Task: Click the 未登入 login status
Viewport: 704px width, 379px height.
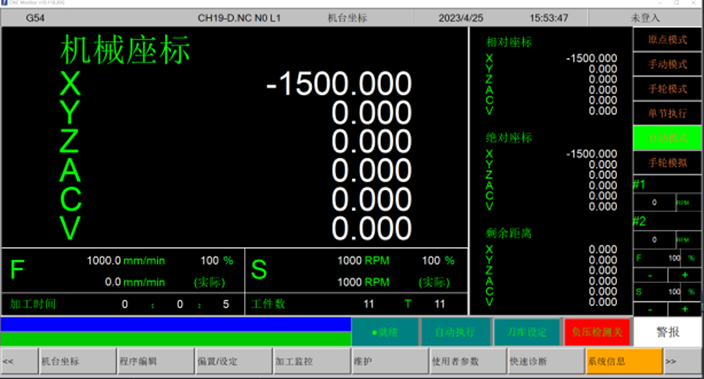Action: (x=645, y=18)
